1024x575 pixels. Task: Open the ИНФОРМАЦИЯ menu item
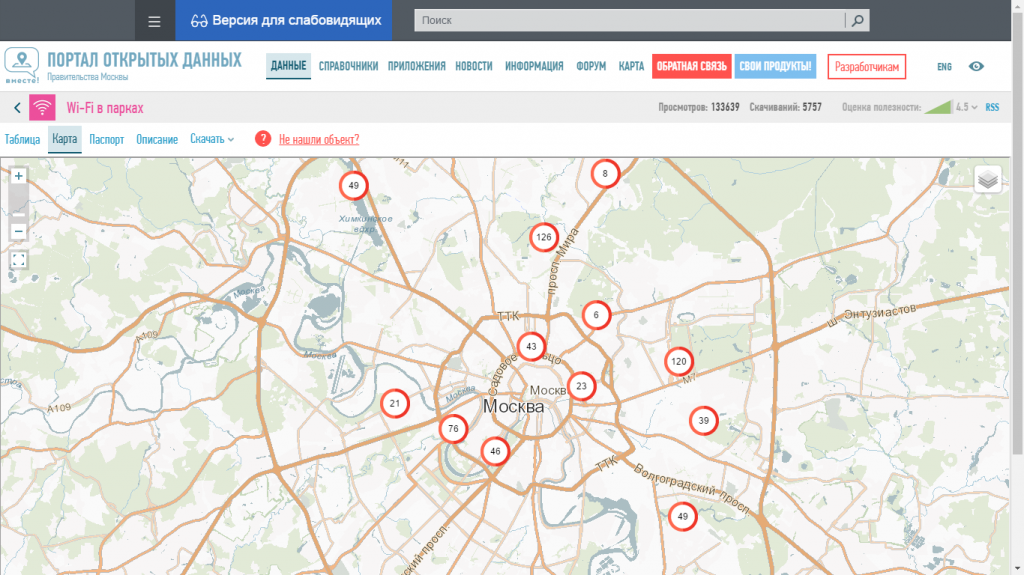534,66
